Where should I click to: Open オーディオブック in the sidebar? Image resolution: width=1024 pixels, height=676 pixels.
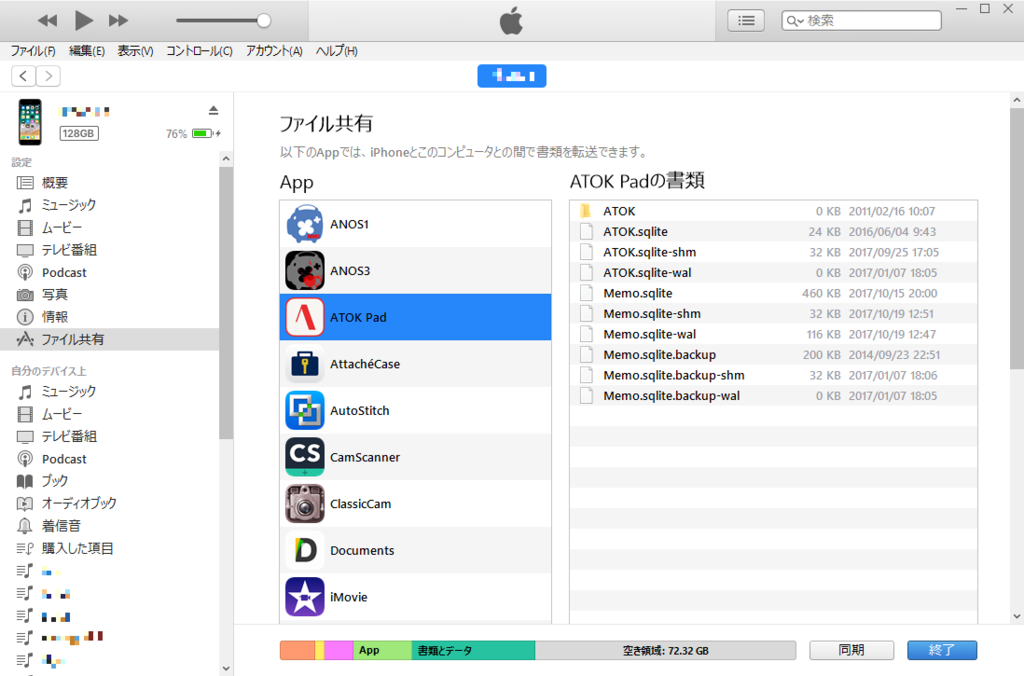110,504
